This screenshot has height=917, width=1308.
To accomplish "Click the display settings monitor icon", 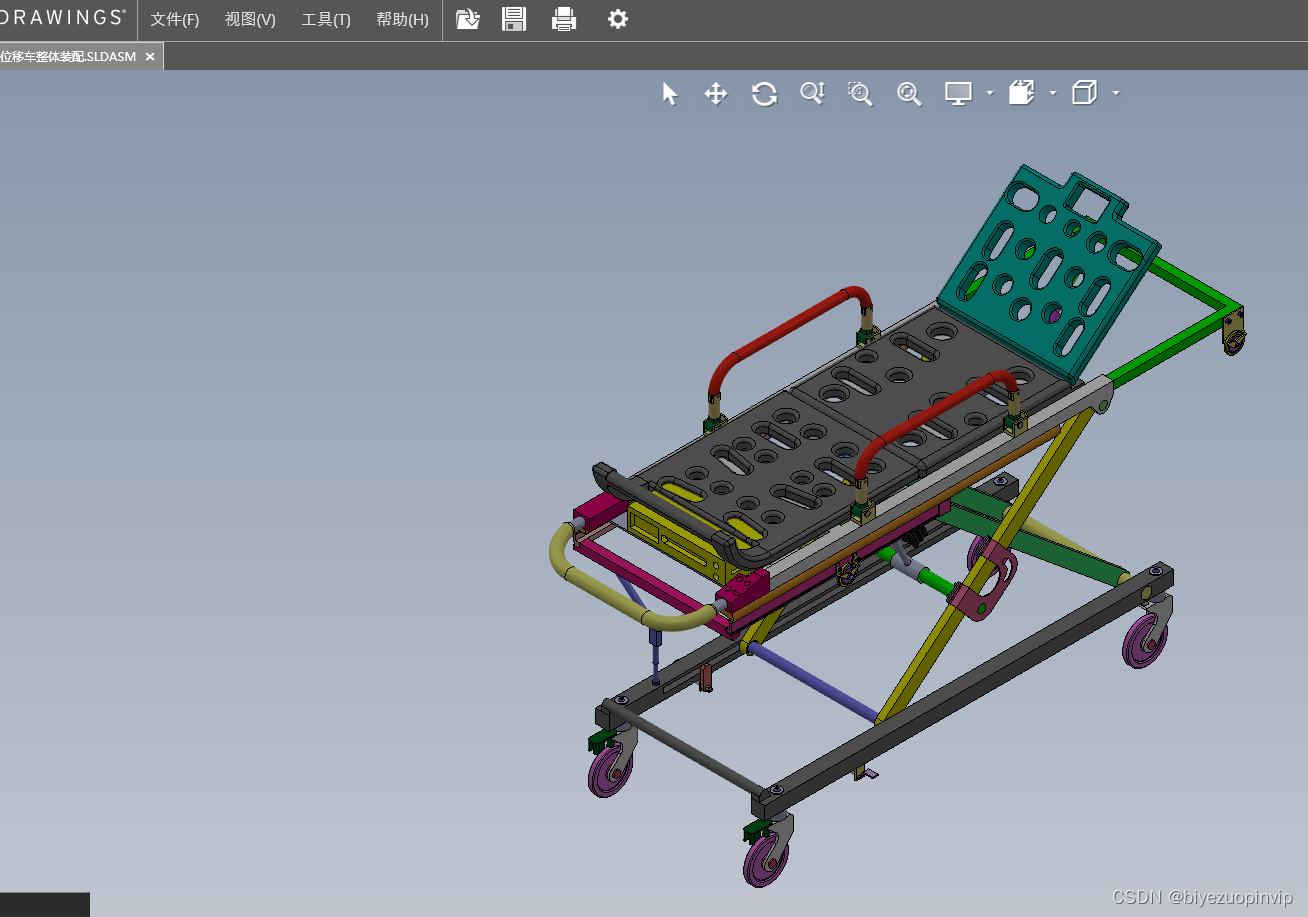I will [x=958, y=94].
